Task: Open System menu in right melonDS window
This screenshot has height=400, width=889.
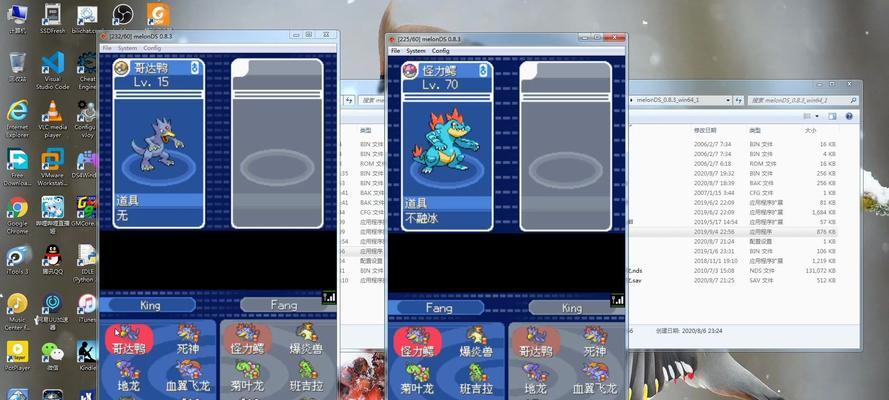Action: coord(416,50)
